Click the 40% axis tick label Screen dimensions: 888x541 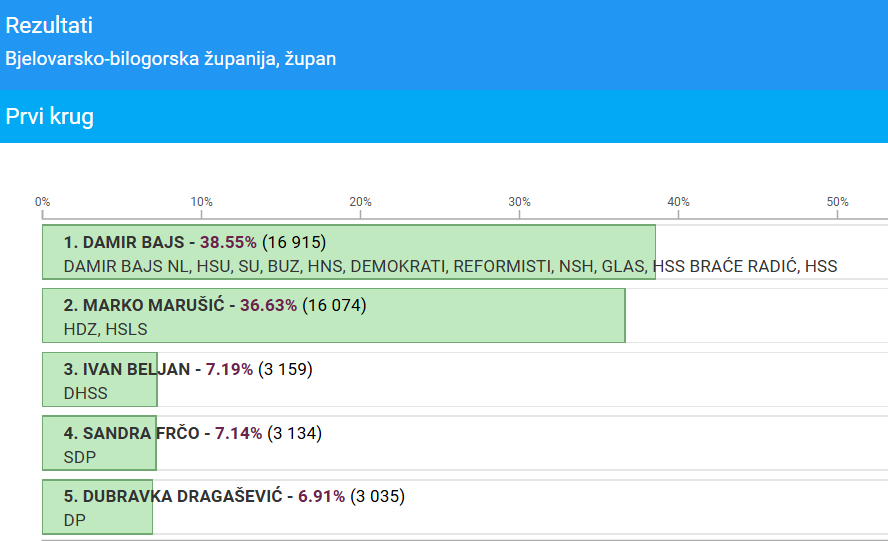click(678, 202)
